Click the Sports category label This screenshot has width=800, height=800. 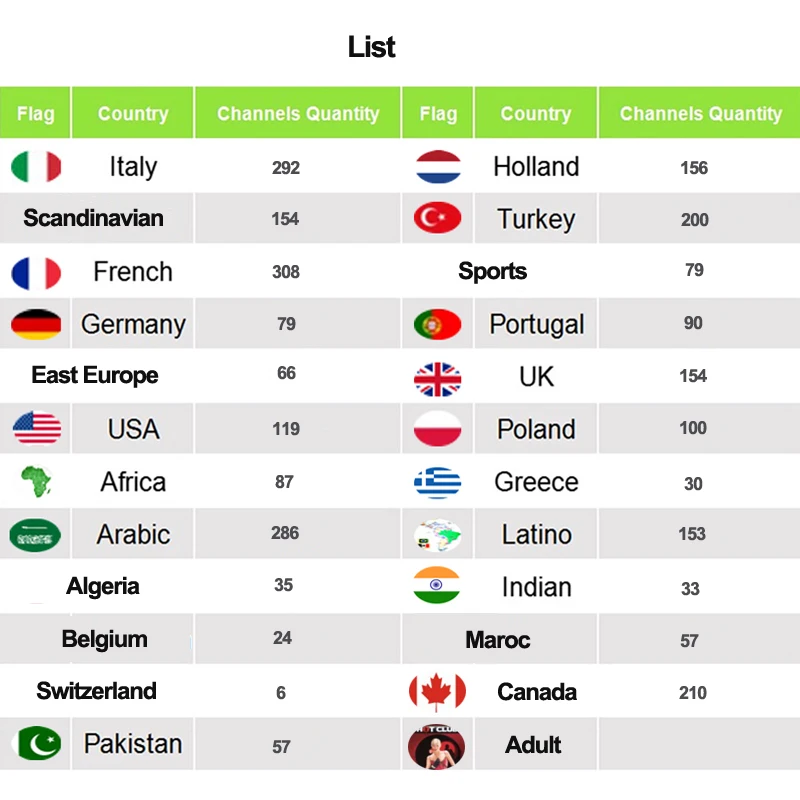[492, 270]
